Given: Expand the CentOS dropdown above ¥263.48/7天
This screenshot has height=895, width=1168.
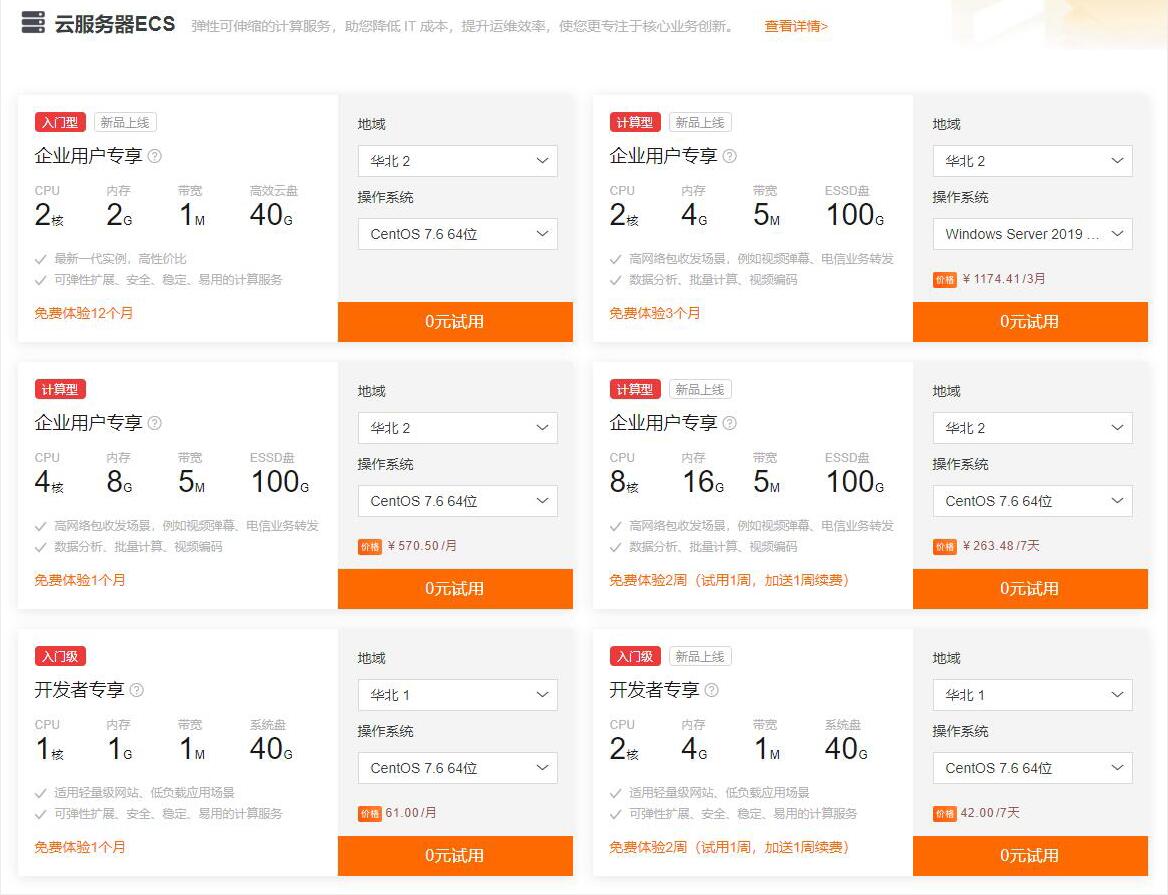Looking at the screenshot, I should (1032, 501).
